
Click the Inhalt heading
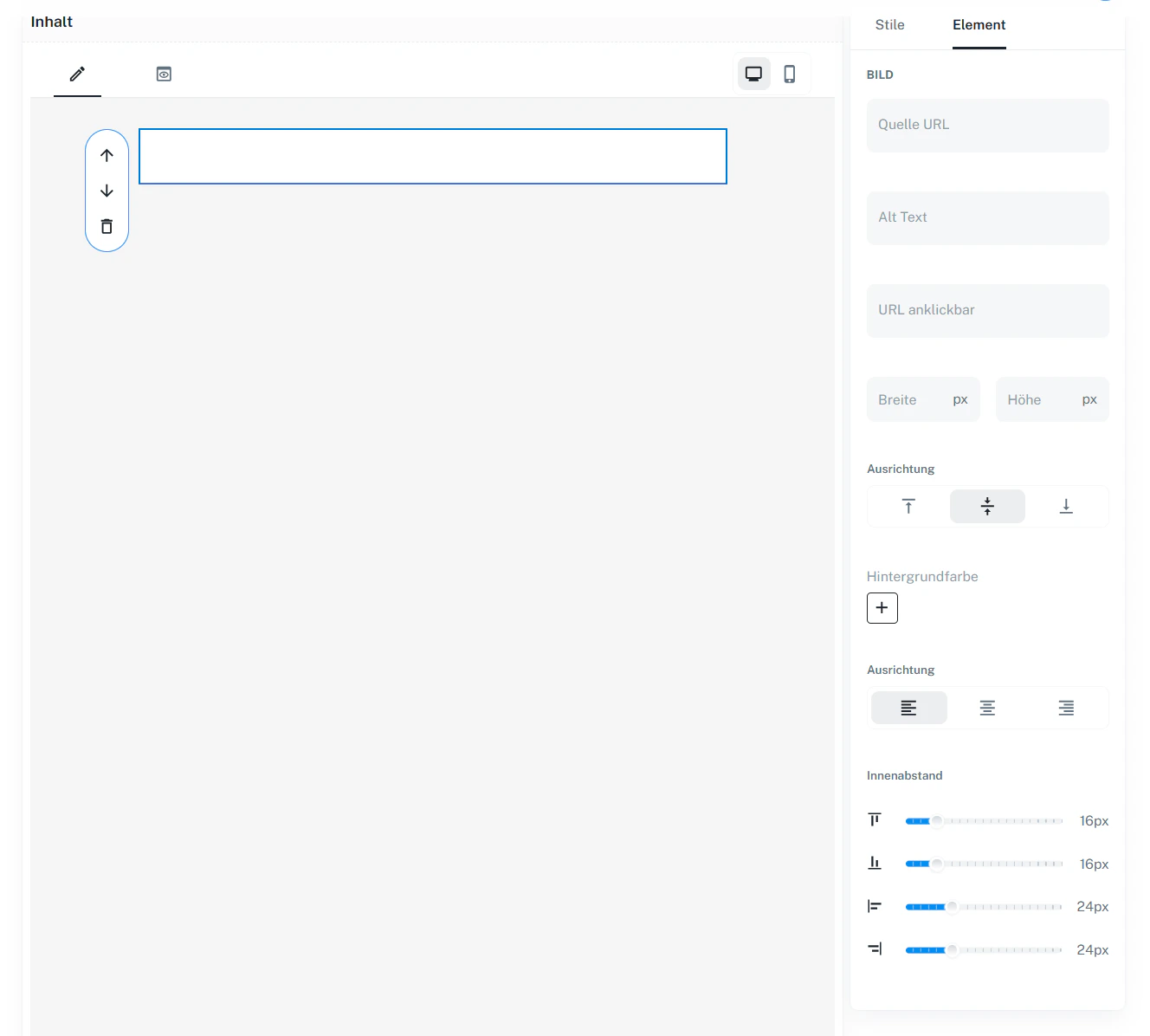coord(52,22)
